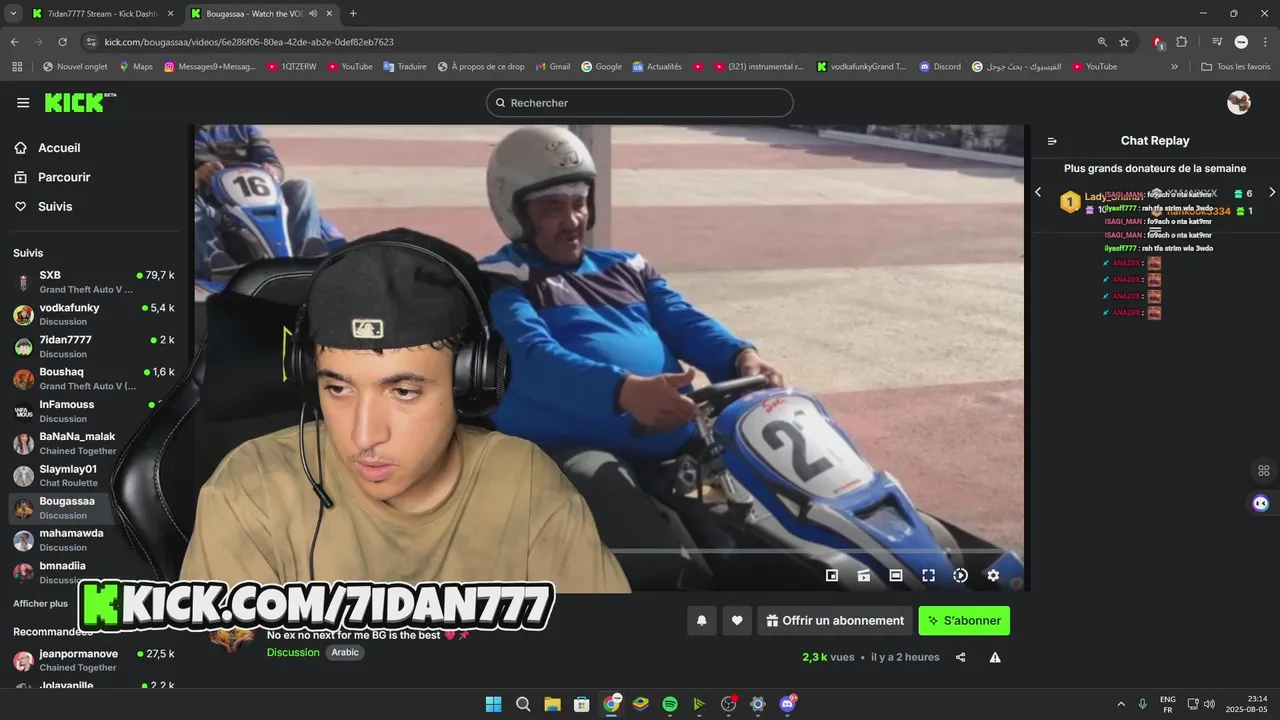Click the Discussion category link

tap(293, 652)
